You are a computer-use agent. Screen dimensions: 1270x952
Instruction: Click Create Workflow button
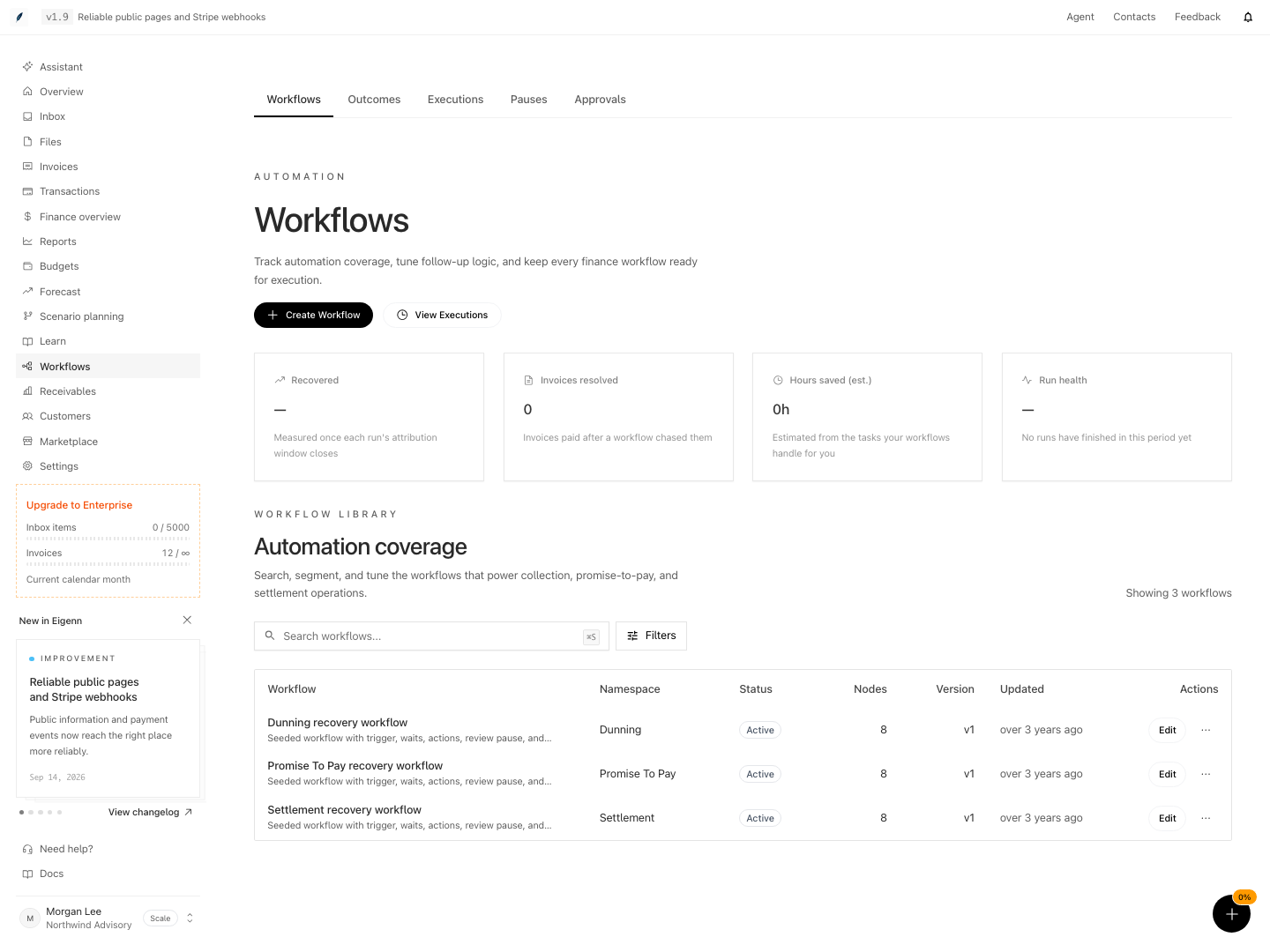click(313, 315)
